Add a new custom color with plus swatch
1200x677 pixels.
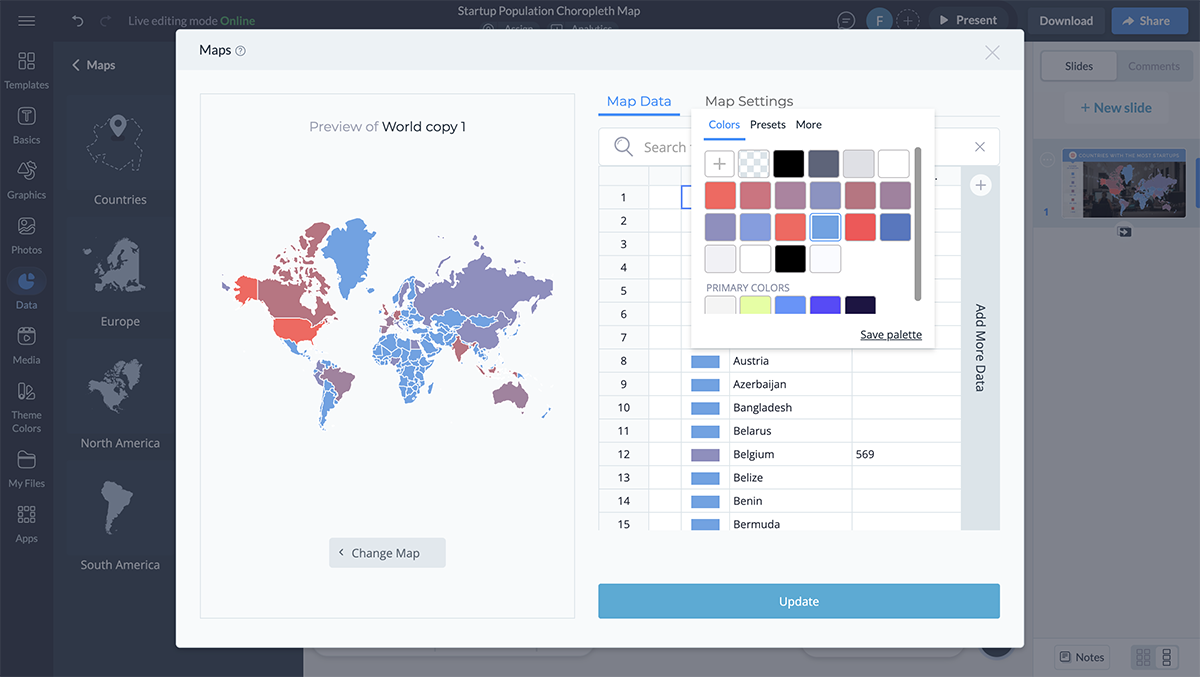click(719, 164)
